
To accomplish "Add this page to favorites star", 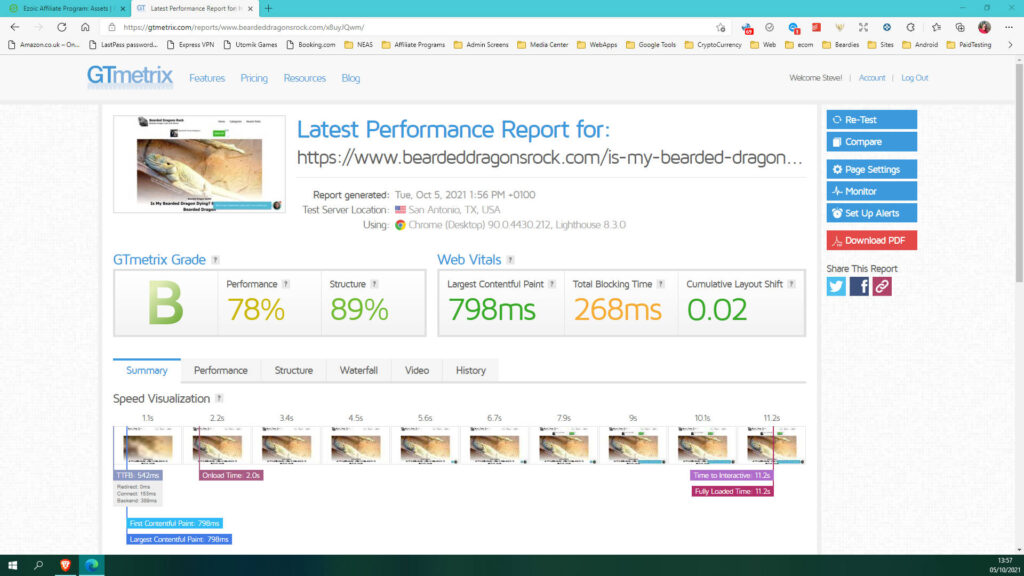I will pyautogui.click(x=720, y=27).
